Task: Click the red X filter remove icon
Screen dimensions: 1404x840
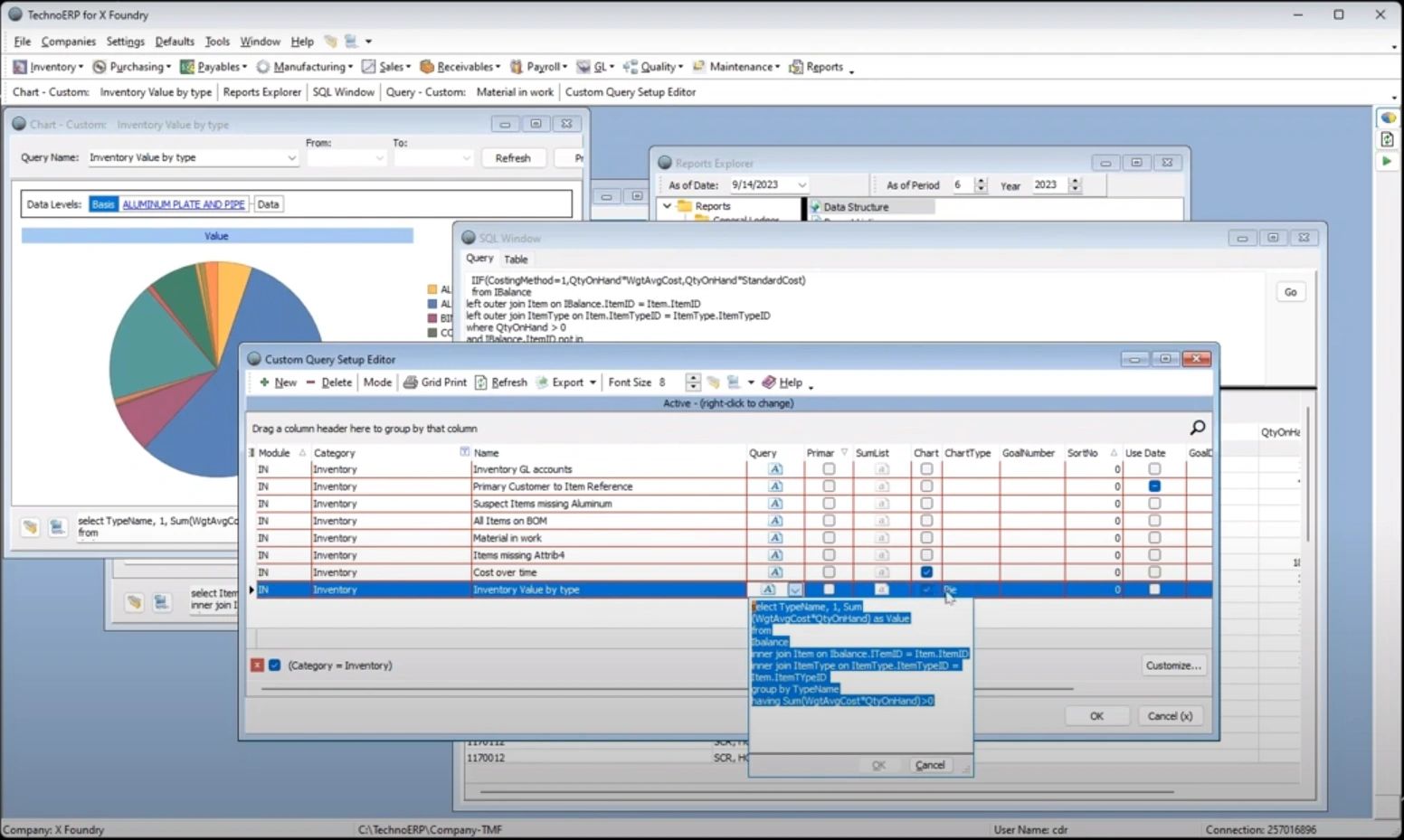Action: tap(257, 665)
